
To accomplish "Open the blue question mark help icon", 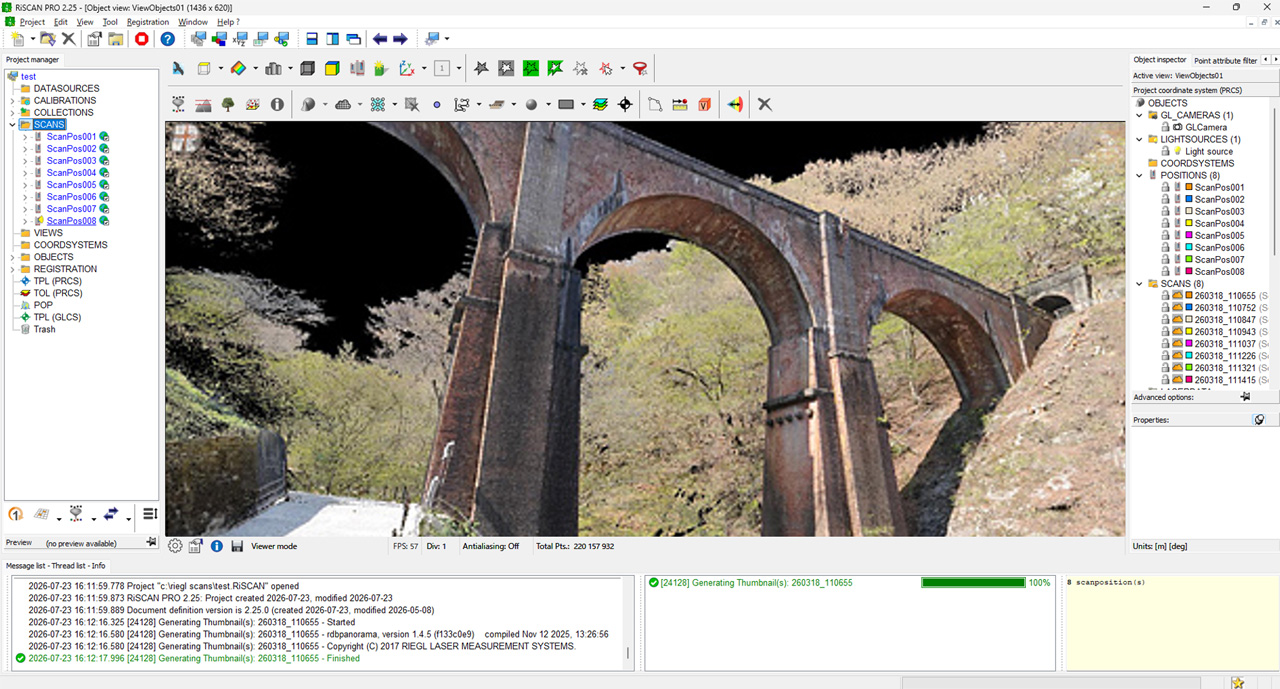I will (167, 39).
